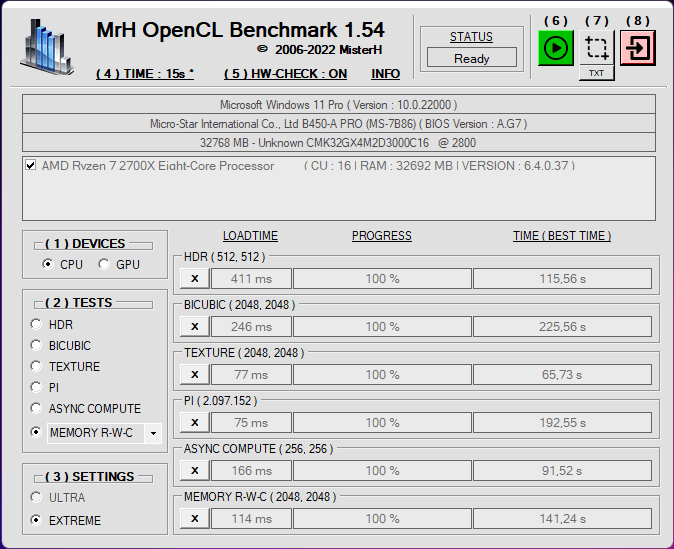This screenshot has height=549, width=674.
Task: Select the GPU device radio button
Action: click(x=104, y=264)
